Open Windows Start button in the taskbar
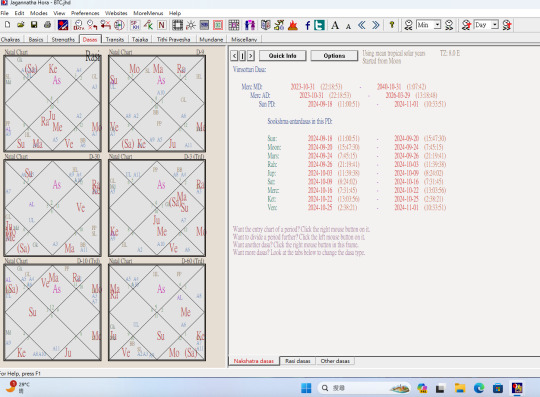Screen dimensions: 540x397 (306, 388)
